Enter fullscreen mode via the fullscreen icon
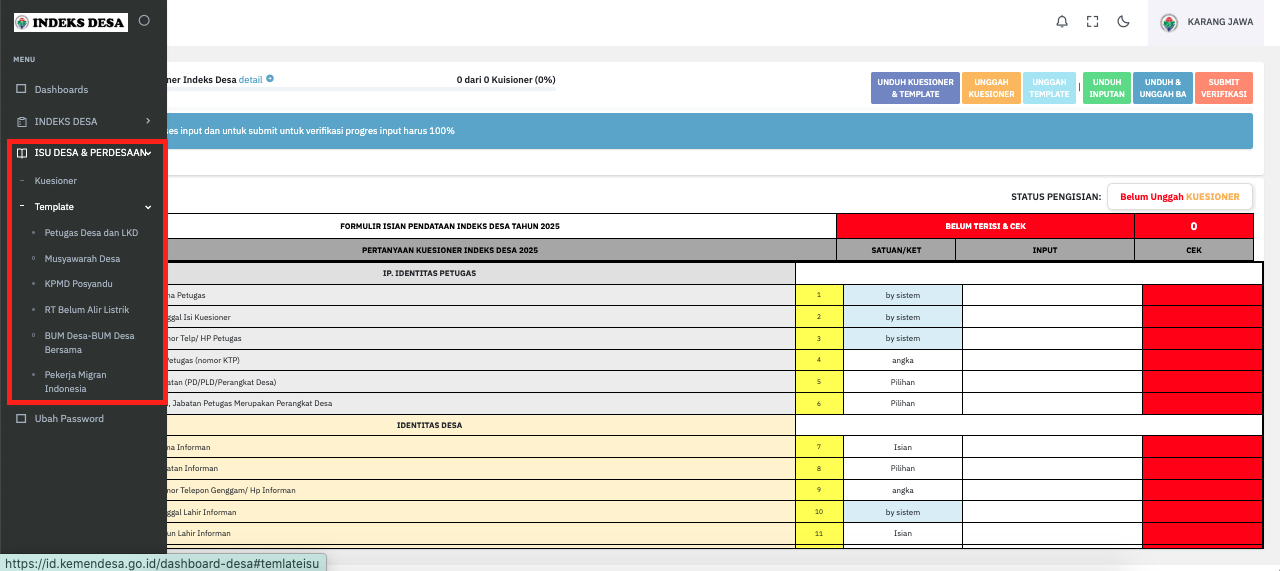The width and height of the screenshot is (1280, 571). point(1092,22)
